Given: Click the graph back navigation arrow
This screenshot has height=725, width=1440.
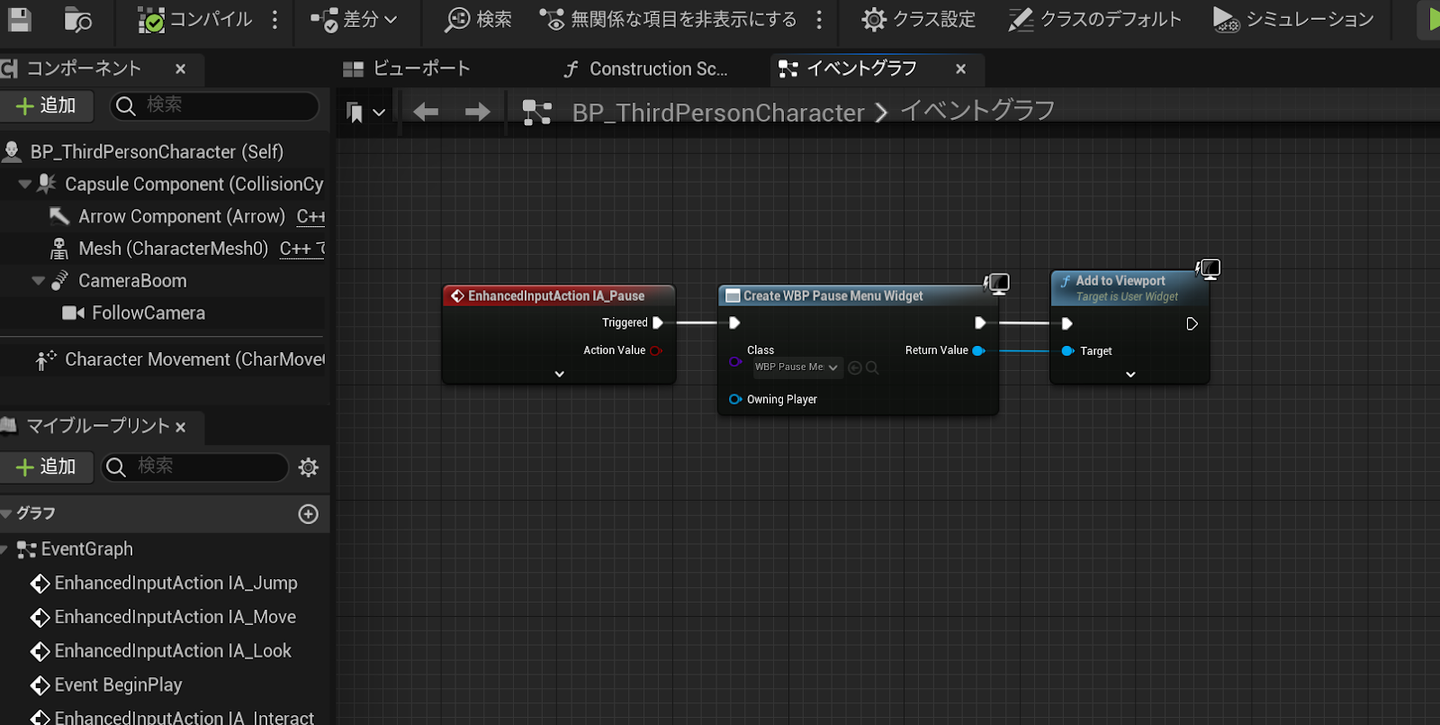Looking at the screenshot, I should pos(426,112).
